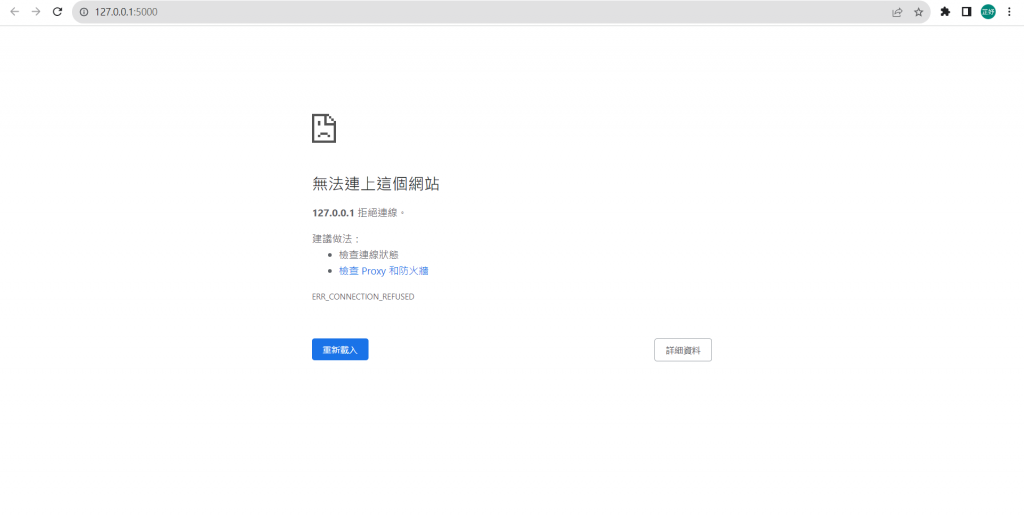Open the Extensions puzzle icon
The width and height of the screenshot is (1024, 518).
(x=945, y=12)
